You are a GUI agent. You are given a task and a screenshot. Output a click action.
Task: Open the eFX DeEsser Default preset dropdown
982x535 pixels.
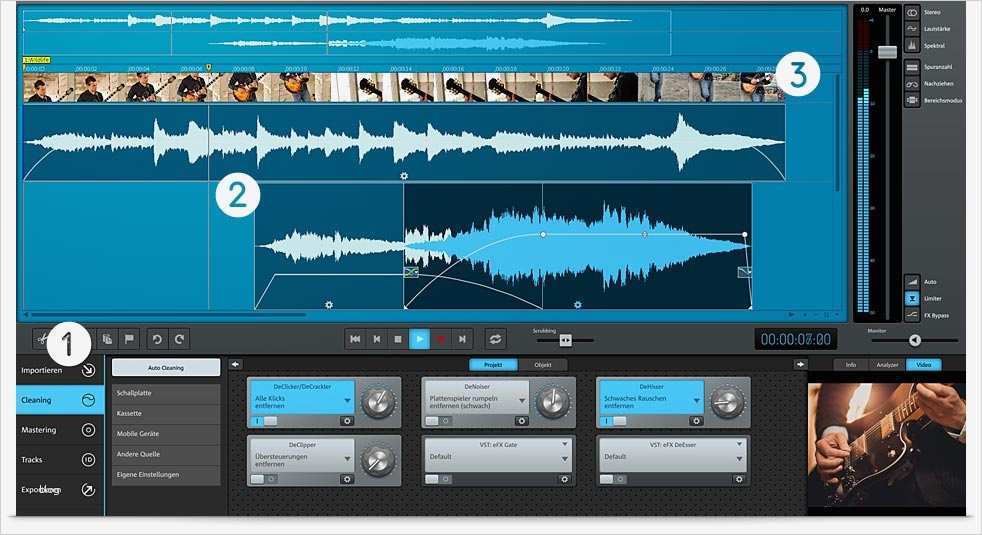(739, 459)
